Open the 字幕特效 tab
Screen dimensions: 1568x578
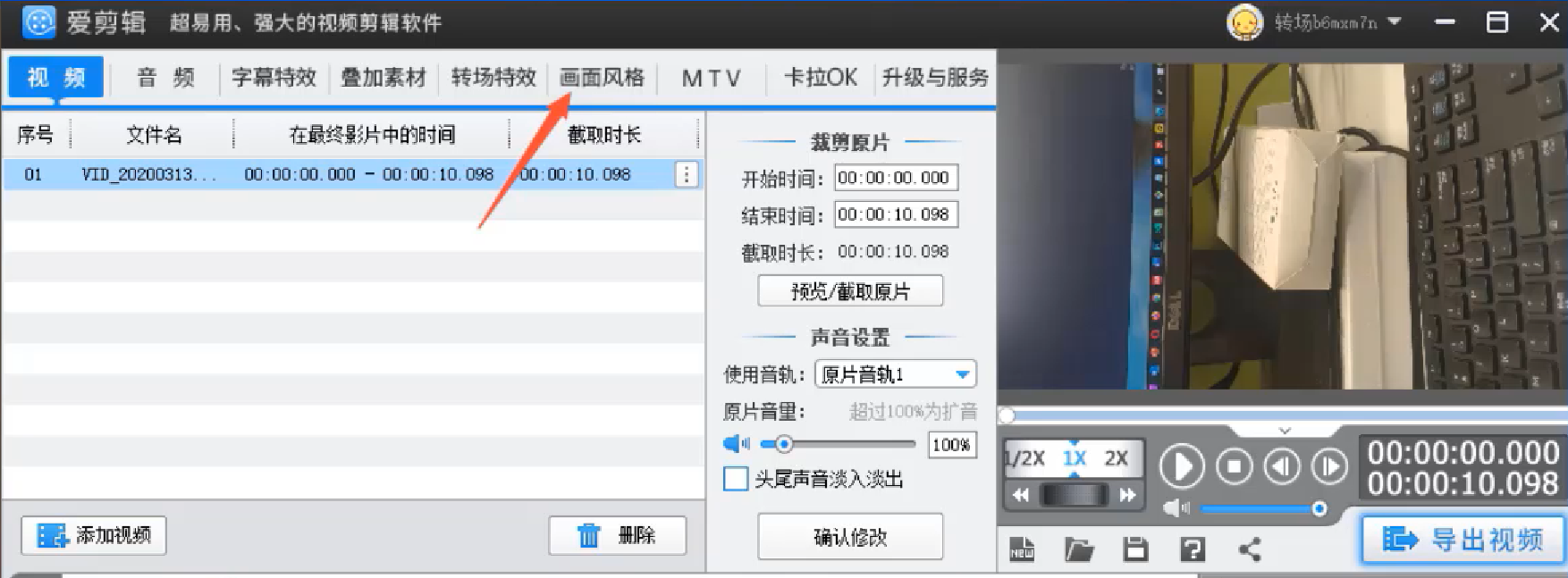[274, 78]
